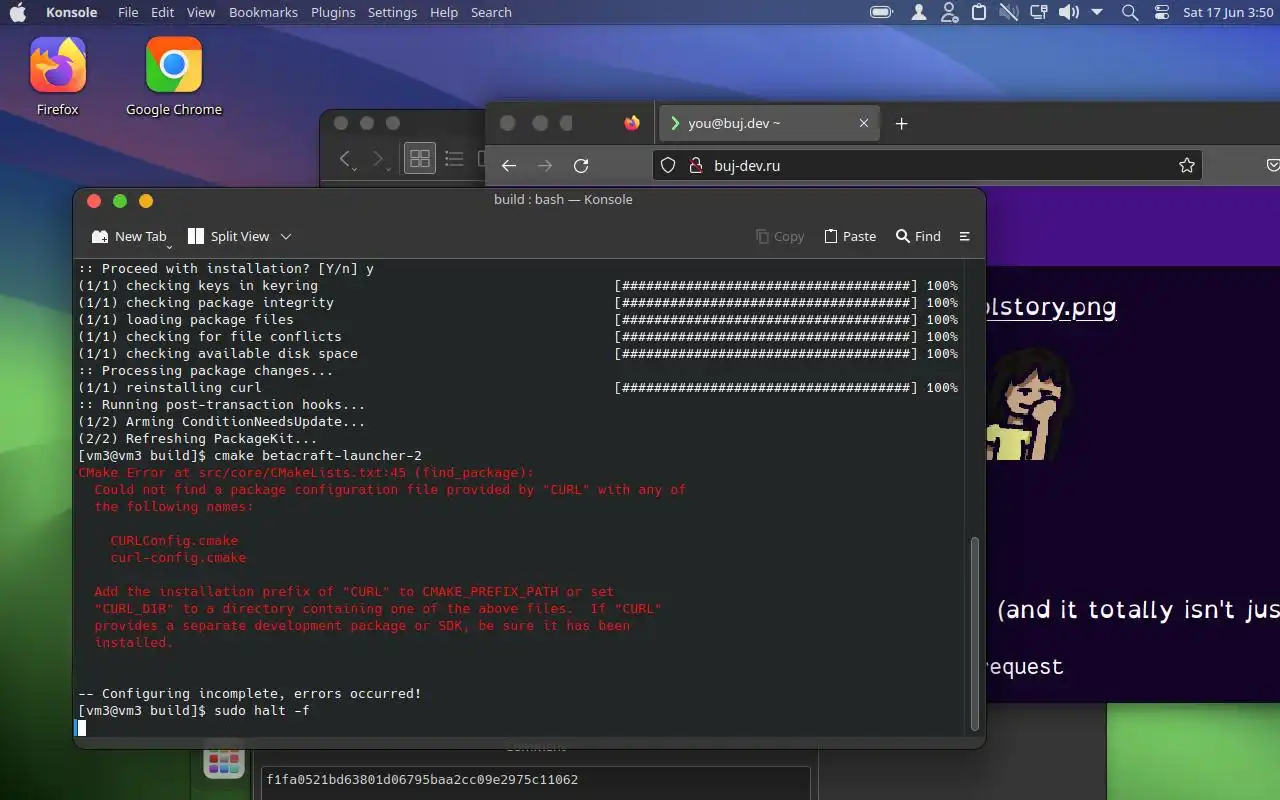Click the crossed-out muted microphone tray icon
The height and width of the screenshot is (800, 1280).
pyautogui.click(x=1008, y=12)
